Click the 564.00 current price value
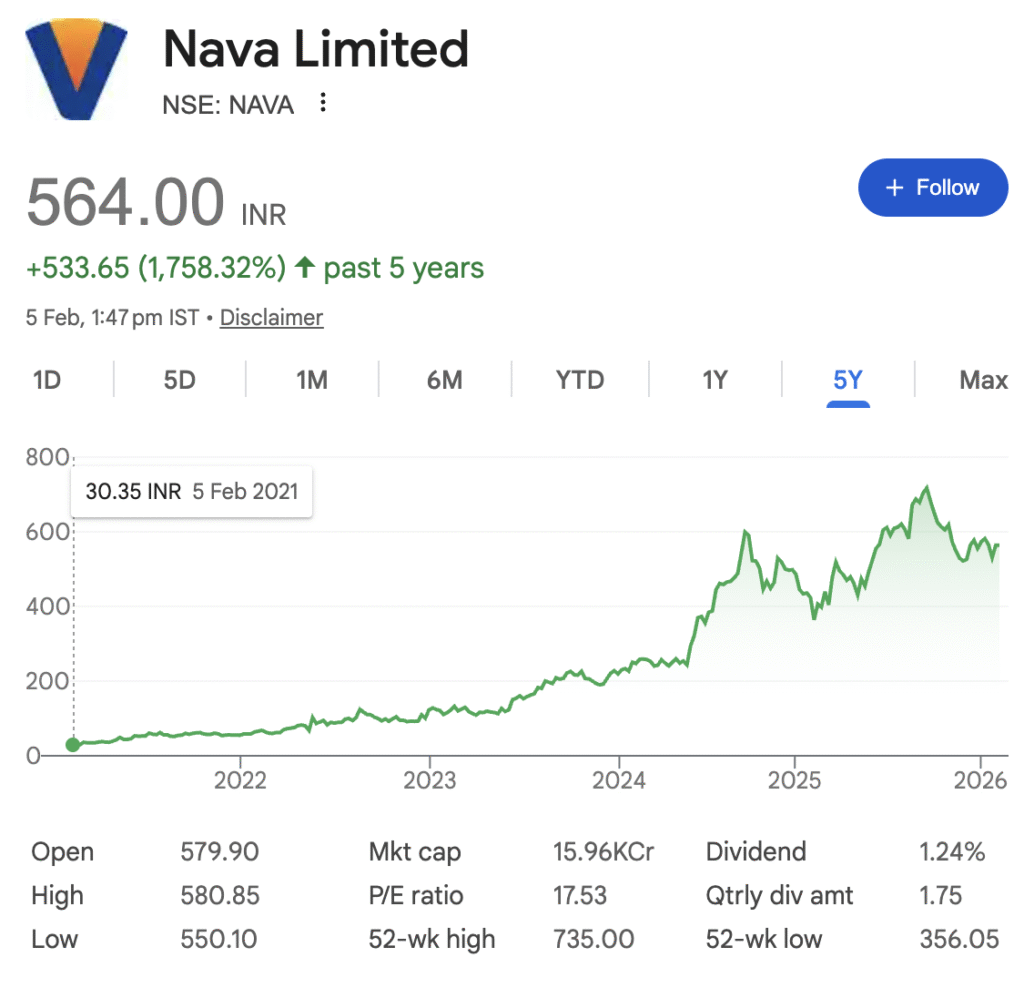The image size is (1024, 988). pos(125,202)
